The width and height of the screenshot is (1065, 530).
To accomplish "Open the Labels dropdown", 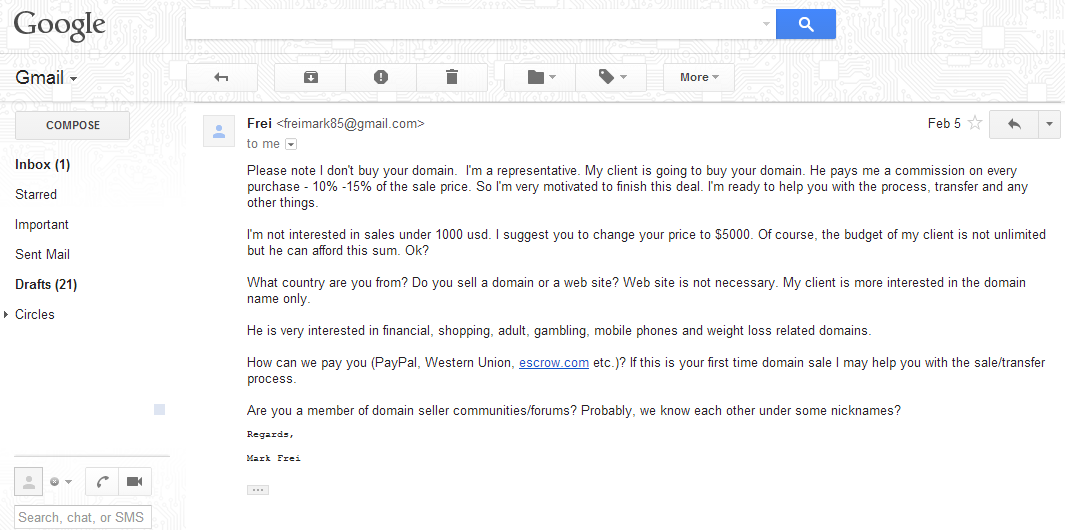I will (x=612, y=77).
